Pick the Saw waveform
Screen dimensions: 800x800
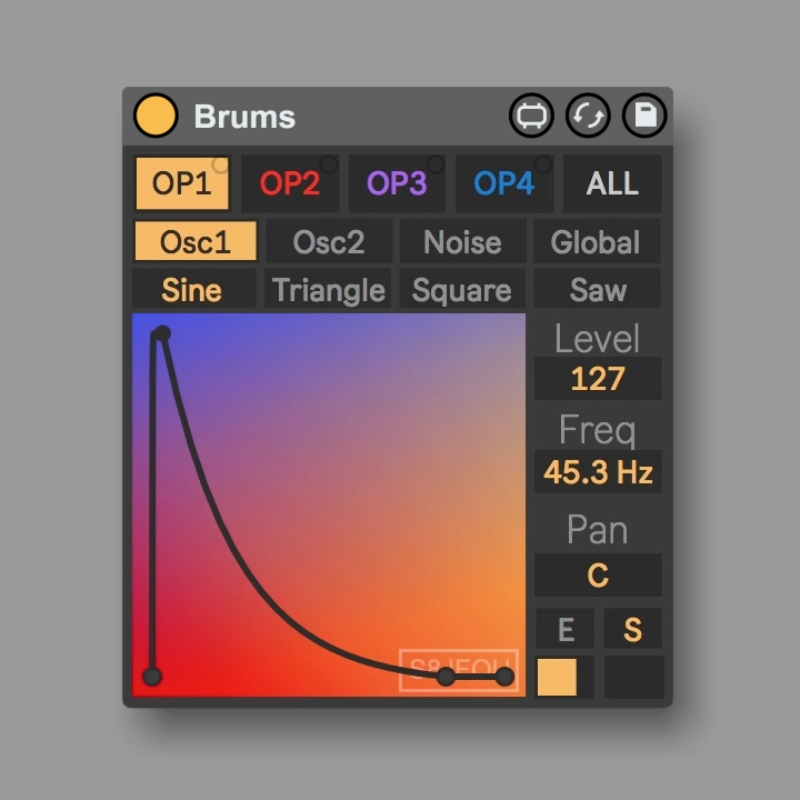[x=596, y=290]
